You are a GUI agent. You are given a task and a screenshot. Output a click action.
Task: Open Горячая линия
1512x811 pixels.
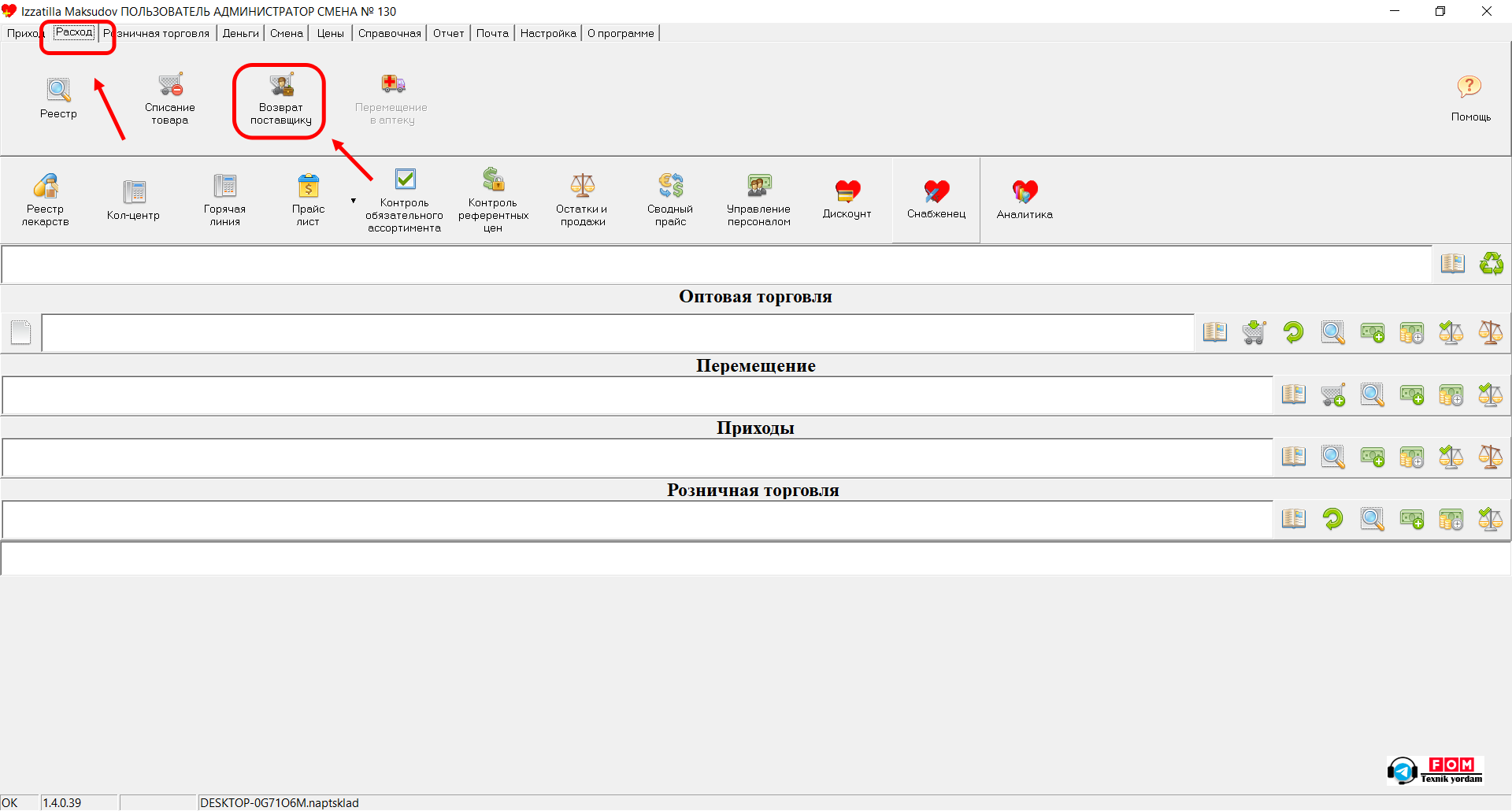coord(225,201)
